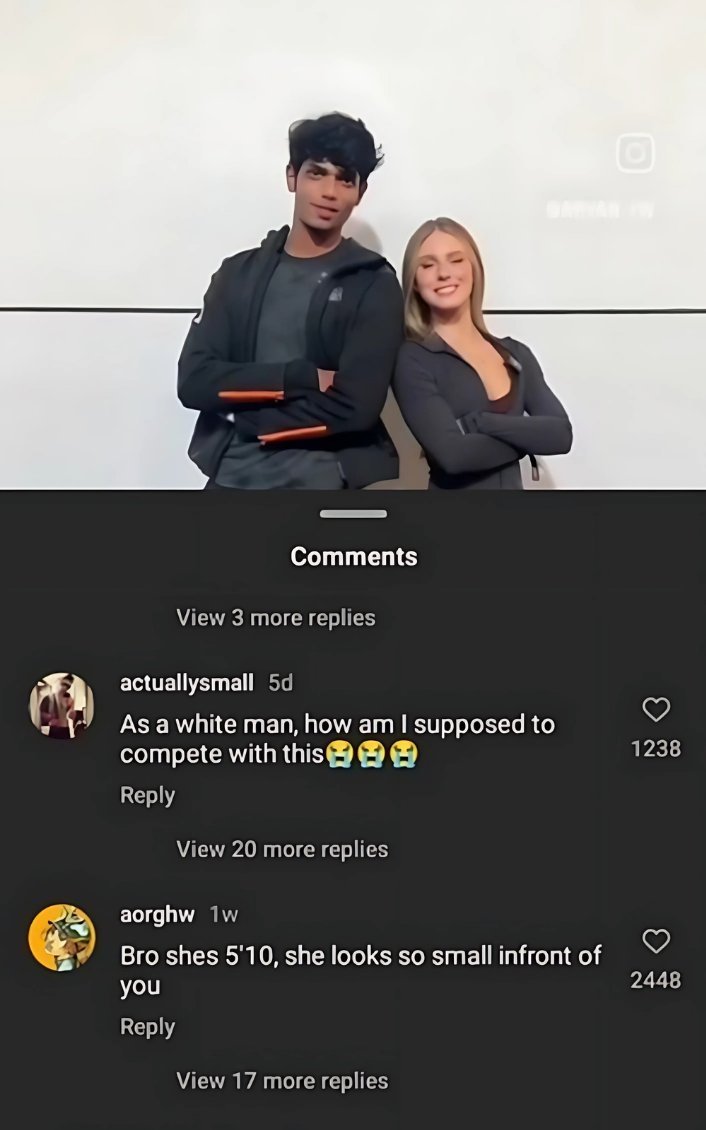Image resolution: width=706 pixels, height=1130 pixels.
Task: Expand View 20 more replies
Action: tap(282, 849)
